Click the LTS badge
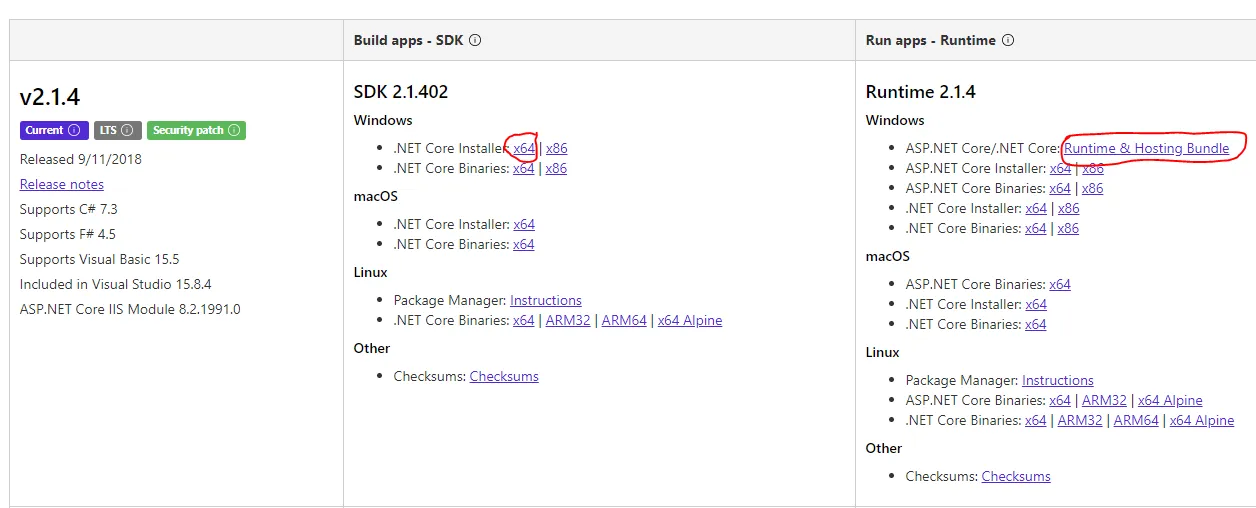This screenshot has width=1256, height=508. click(119, 131)
